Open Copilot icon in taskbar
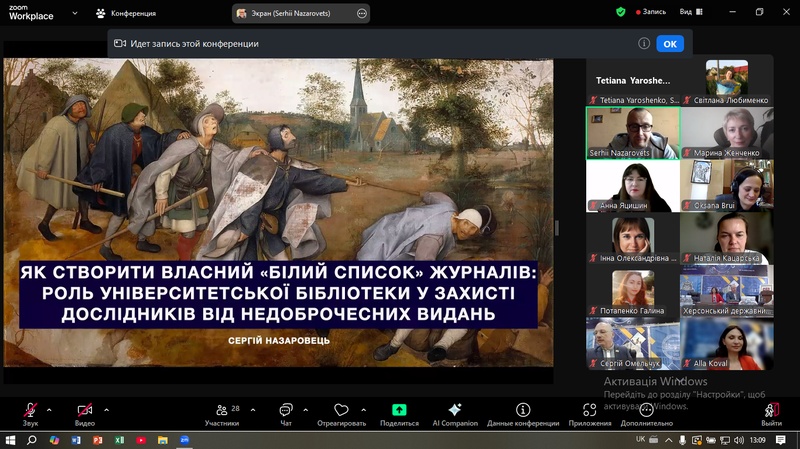 [x=54, y=440]
